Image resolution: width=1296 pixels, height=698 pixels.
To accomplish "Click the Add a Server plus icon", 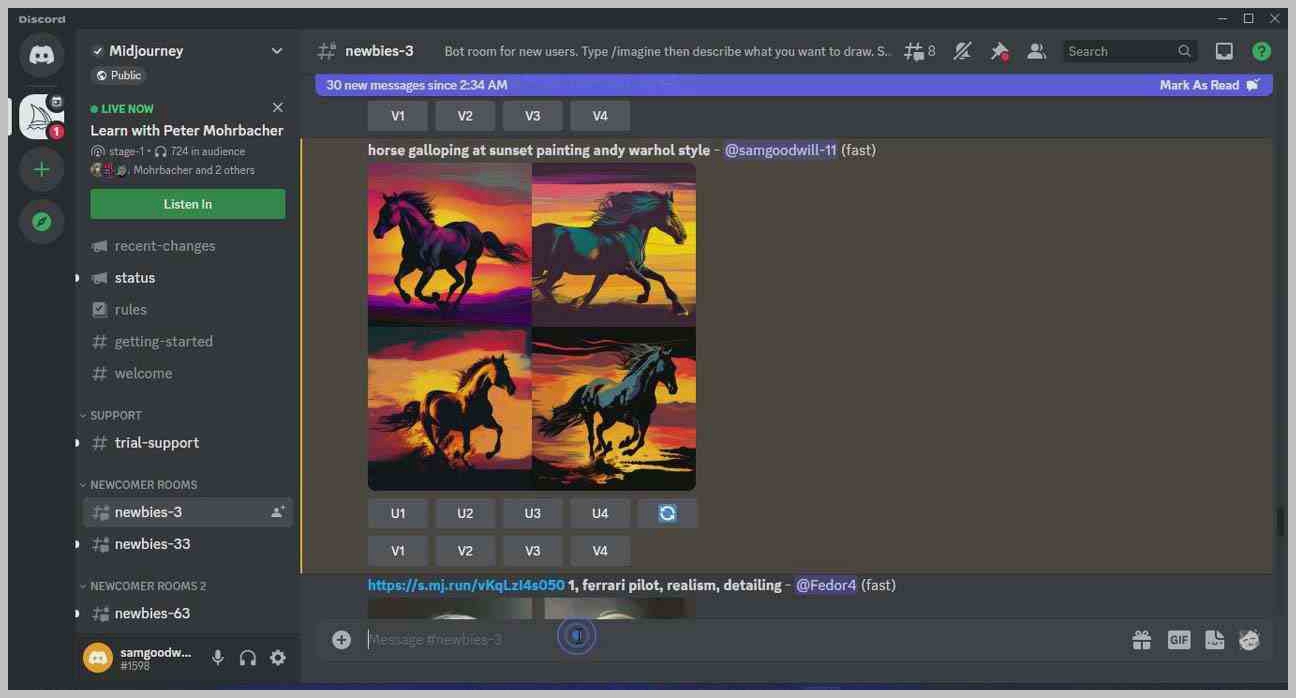I will click(x=41, y=169).
